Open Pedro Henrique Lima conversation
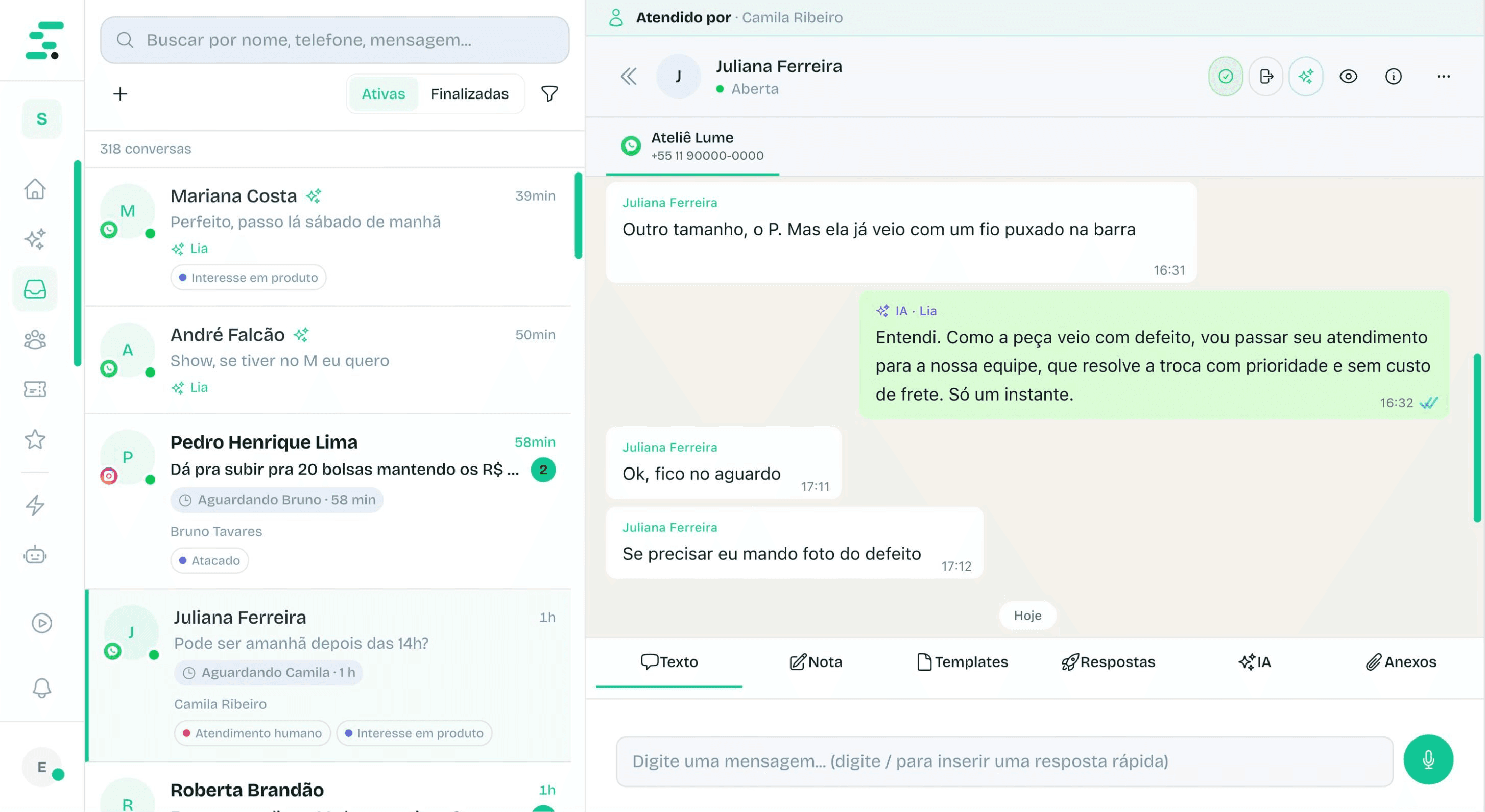This screenshot has width=1485, height=812. (328, 501)
